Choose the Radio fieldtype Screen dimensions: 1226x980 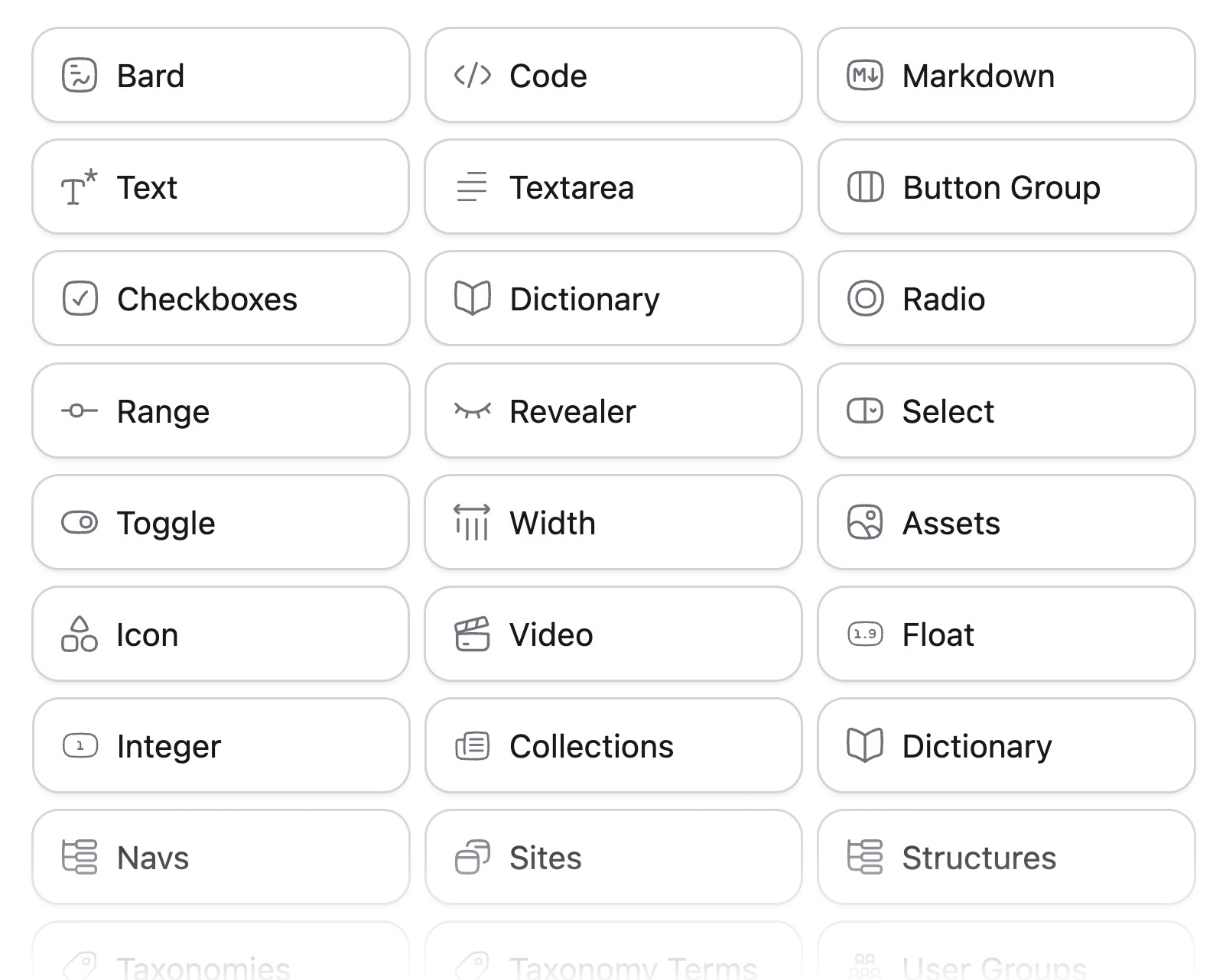click(x=1006, y=299)
